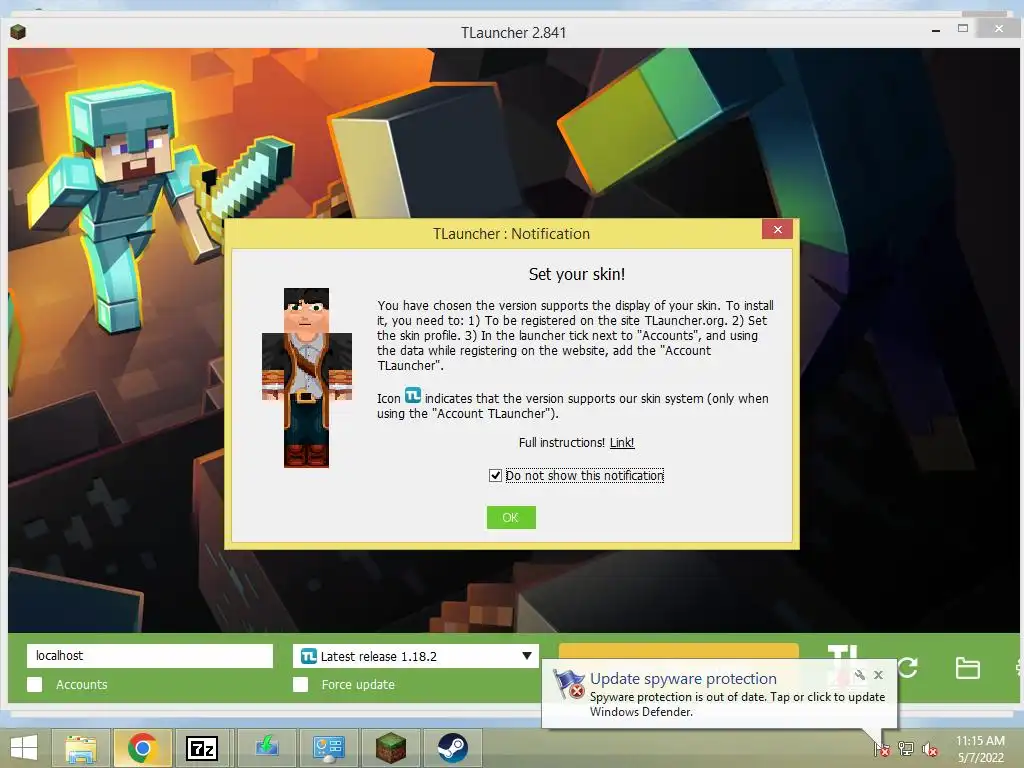Click the refresh icon in launcher bar
Screen dimensions: 1024x768
click(908, 667)
